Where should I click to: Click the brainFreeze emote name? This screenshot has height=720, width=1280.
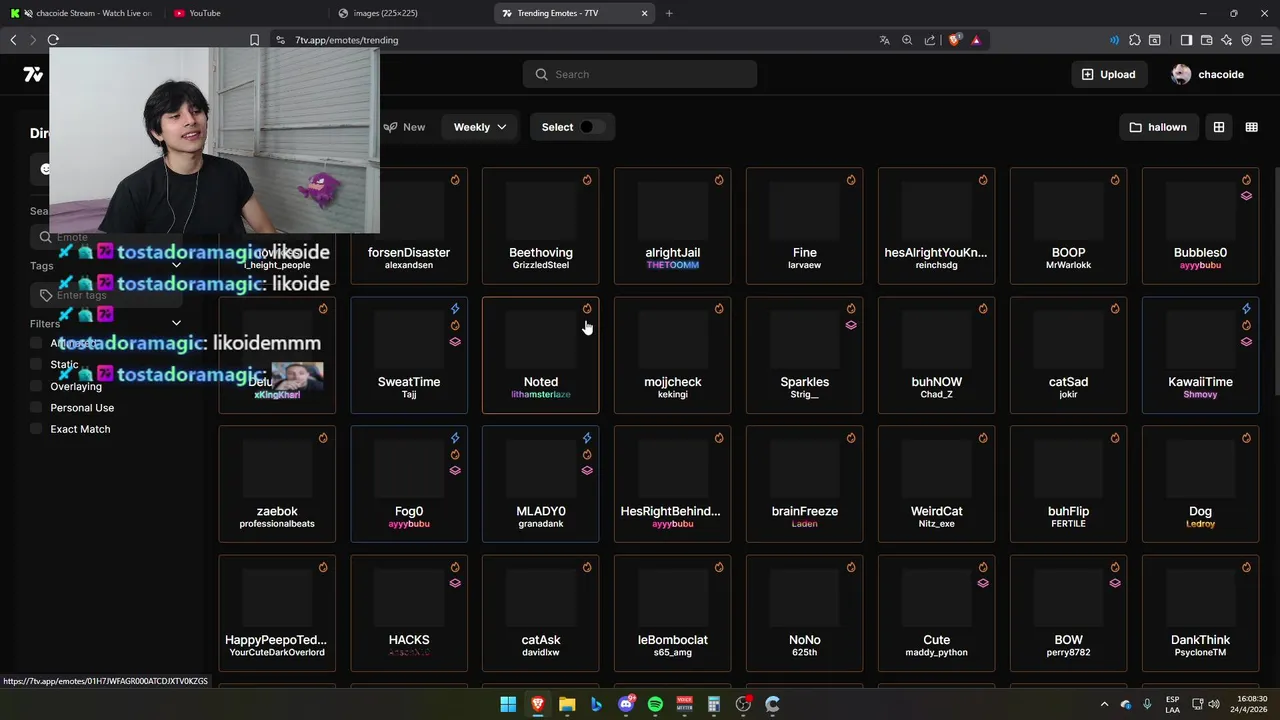point(805,511)
